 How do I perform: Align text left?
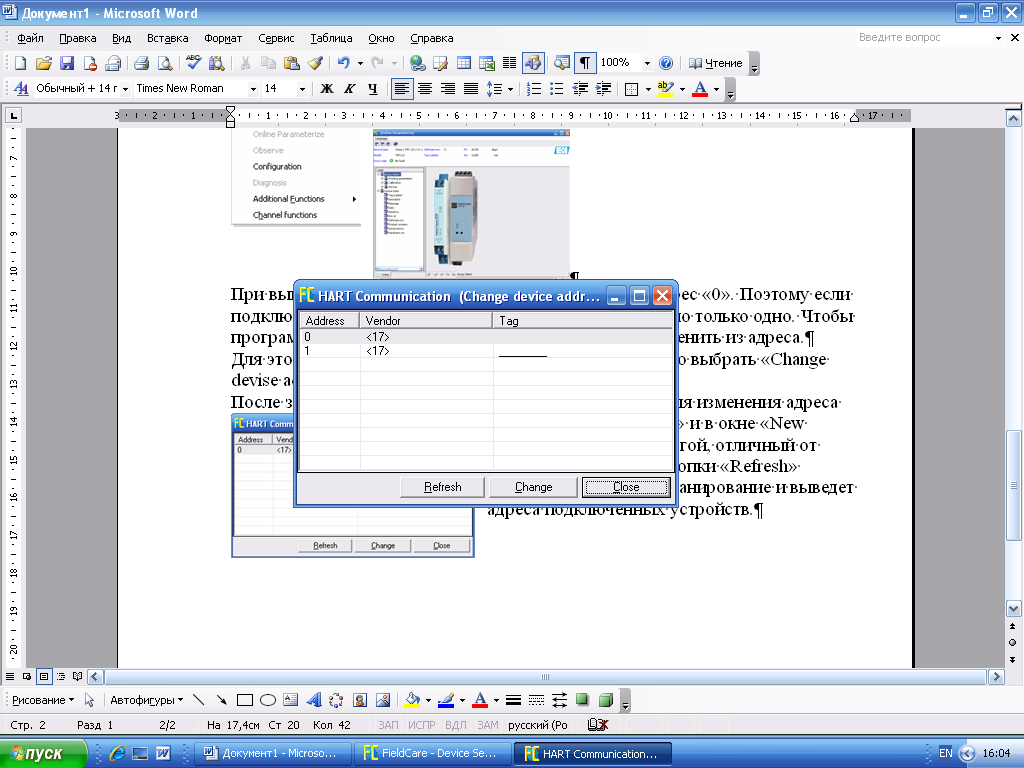pyautogui.click(x=402, y=89)
